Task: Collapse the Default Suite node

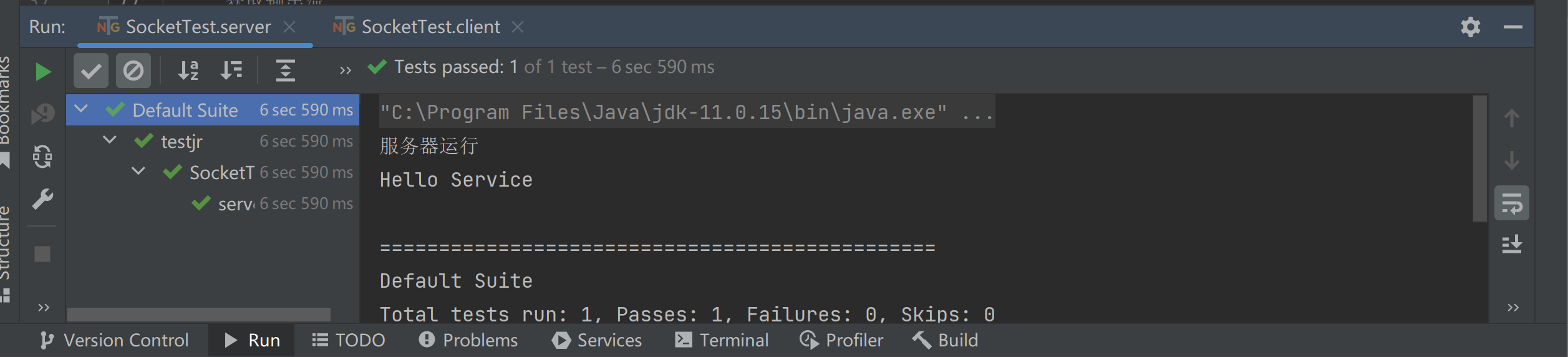Action: pyautogui.click(x=81, y=109)
